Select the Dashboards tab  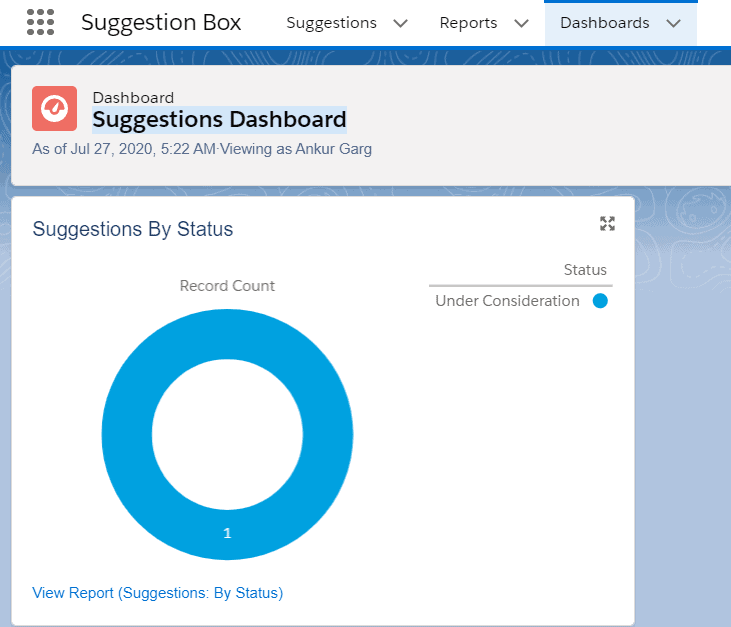point(605,23)
